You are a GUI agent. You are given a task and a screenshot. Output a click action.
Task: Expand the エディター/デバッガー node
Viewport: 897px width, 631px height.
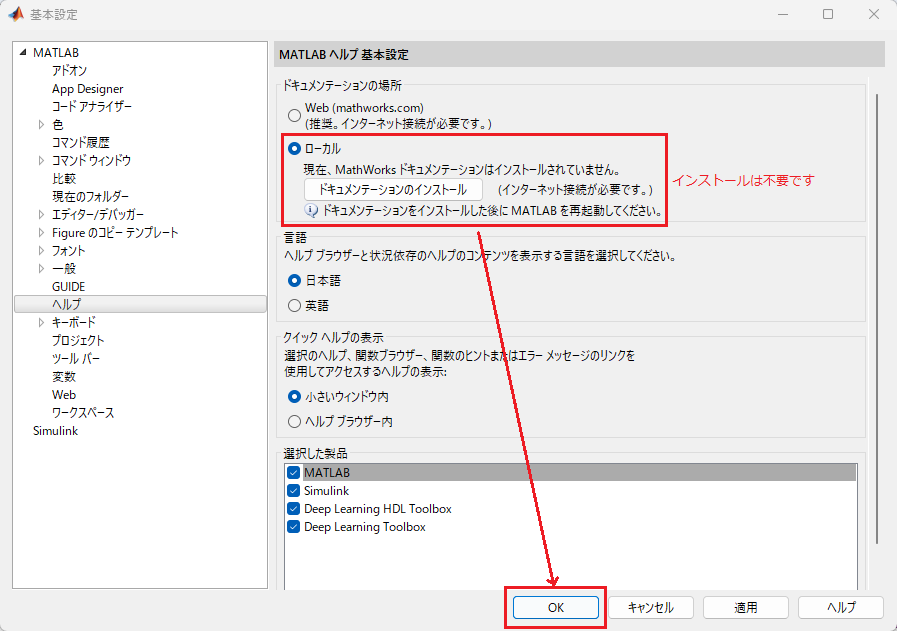click(x=41, y=215)
